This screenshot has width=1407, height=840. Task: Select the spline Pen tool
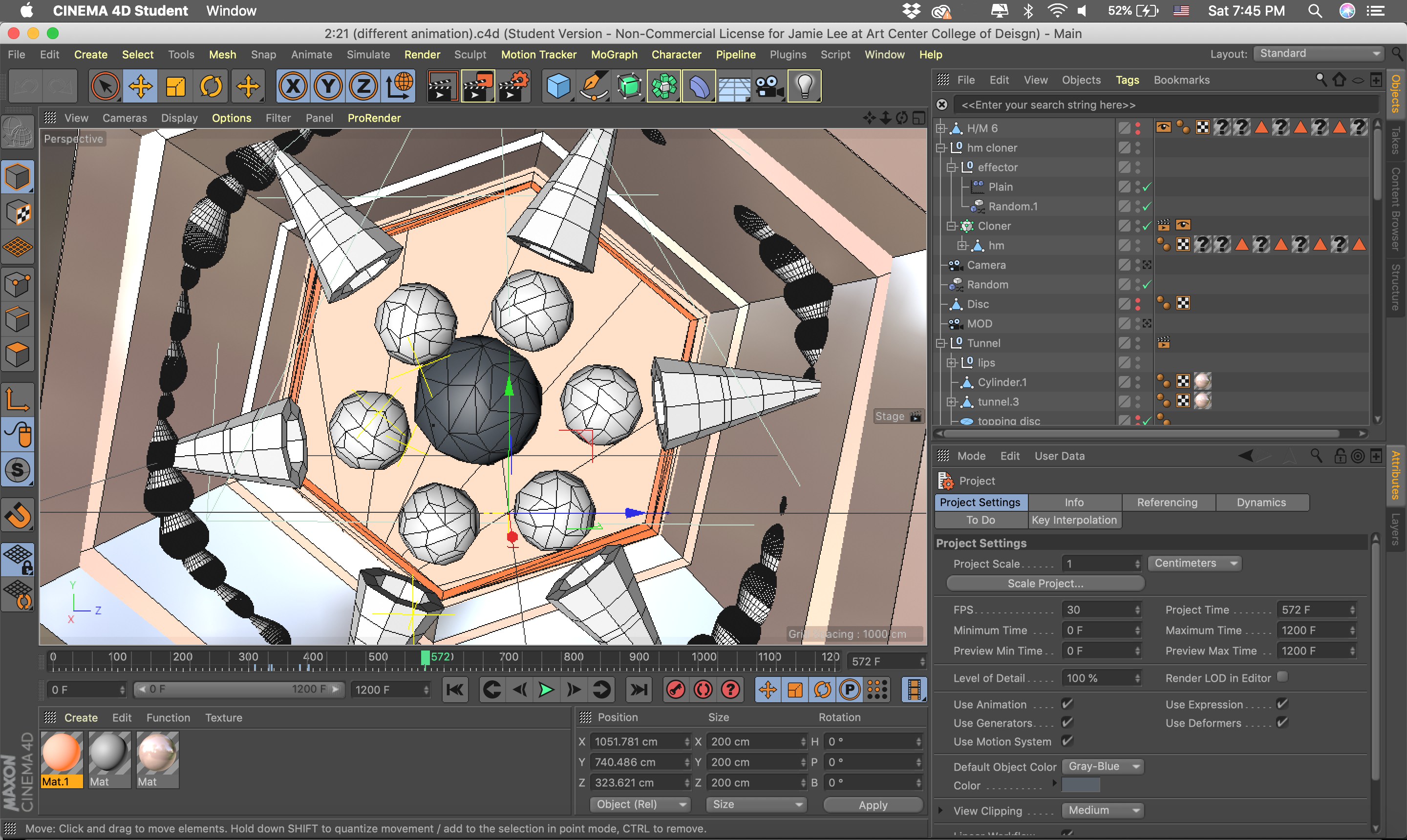pos(594,86)
